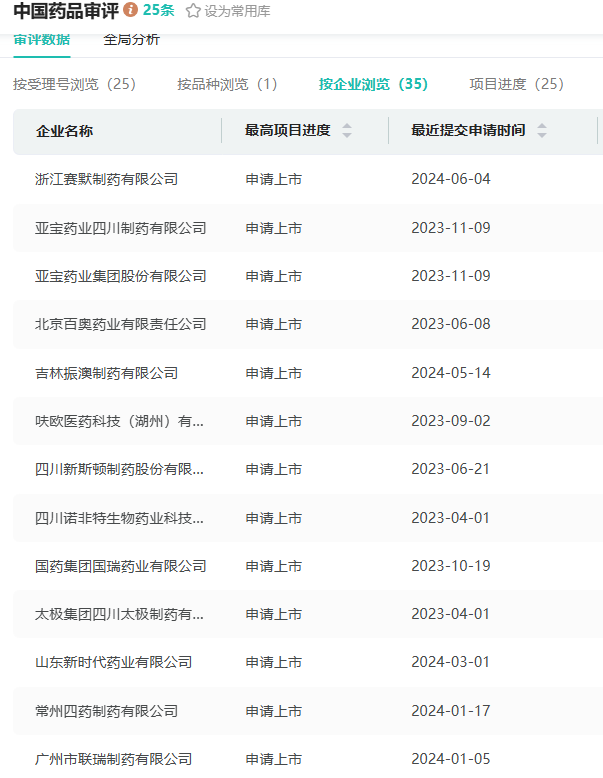This screenshot has height=778, width=603.
Task: Click the 最近提交申请时间 header text
Action: [x=468, y=130]
